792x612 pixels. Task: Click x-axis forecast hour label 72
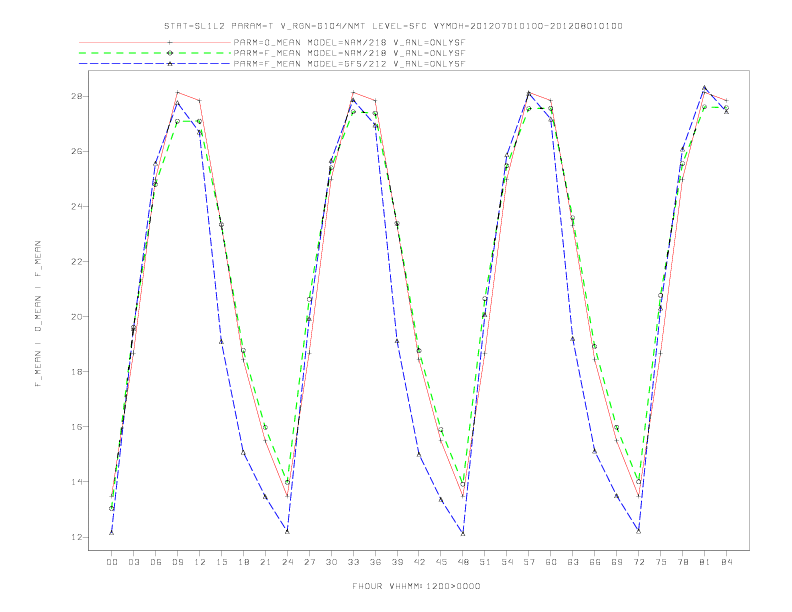(x=638, y=562)
